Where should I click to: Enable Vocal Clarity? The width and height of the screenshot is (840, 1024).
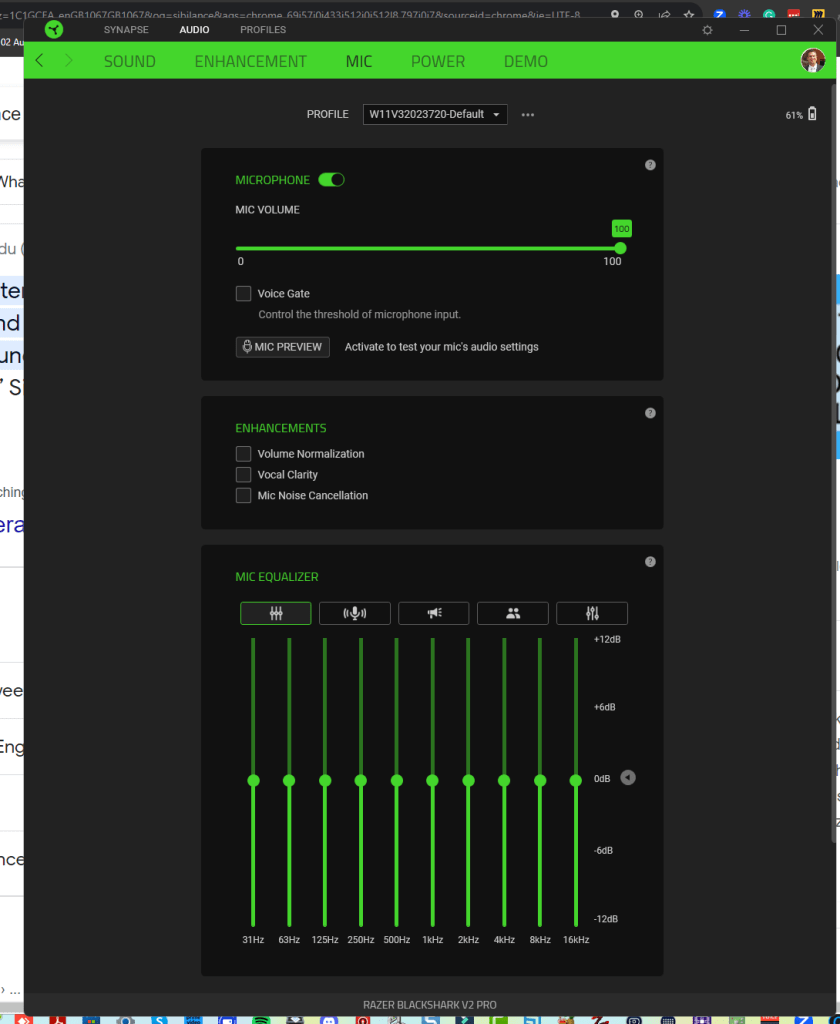click(243, 475)
